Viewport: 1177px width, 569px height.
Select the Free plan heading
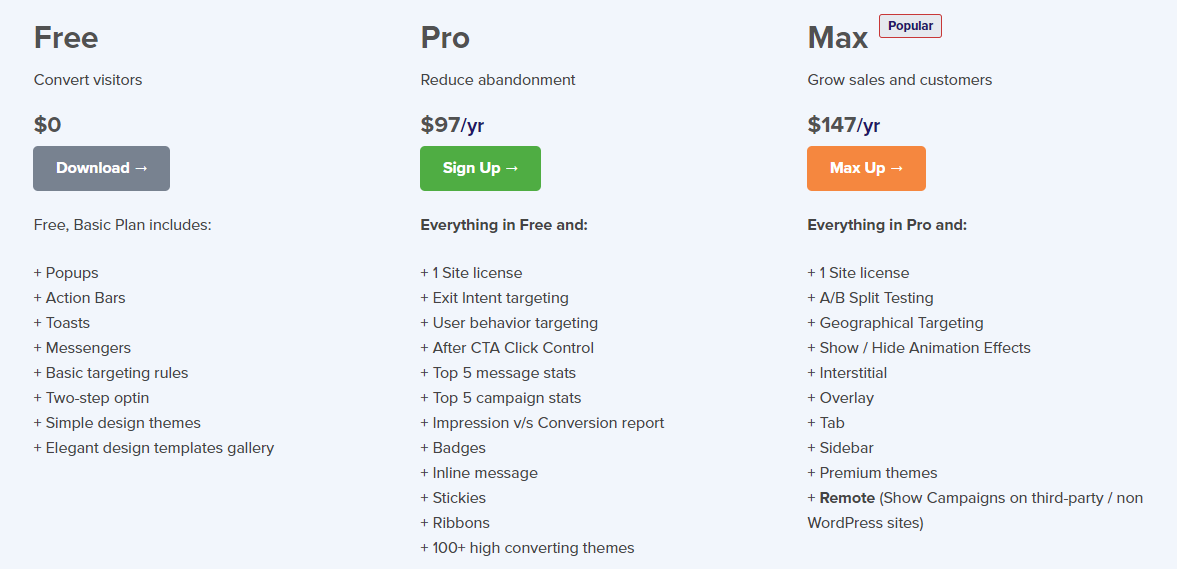(66, 38)
